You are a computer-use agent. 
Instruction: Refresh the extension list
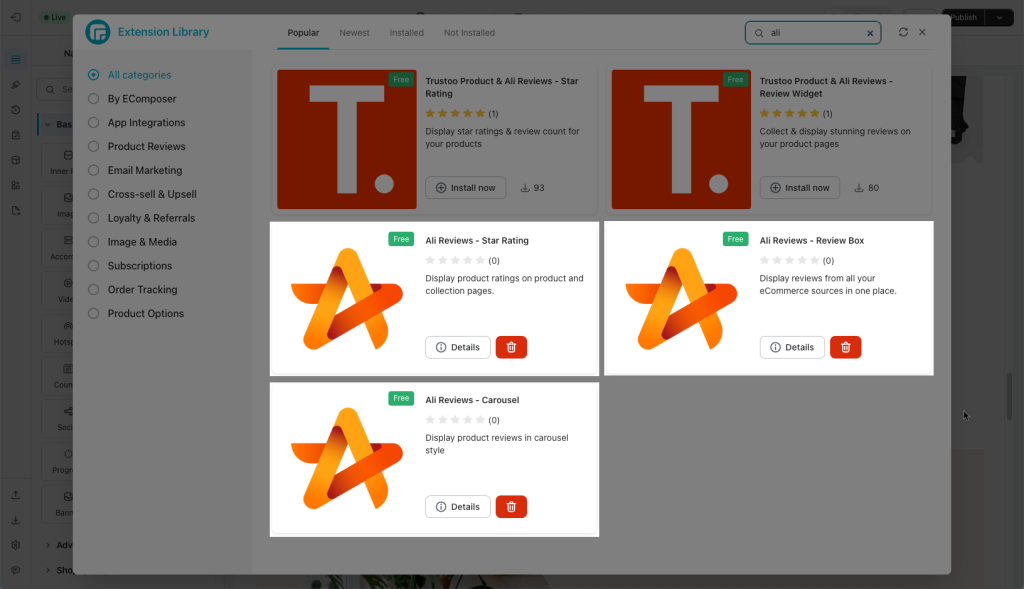click(903, 32)
